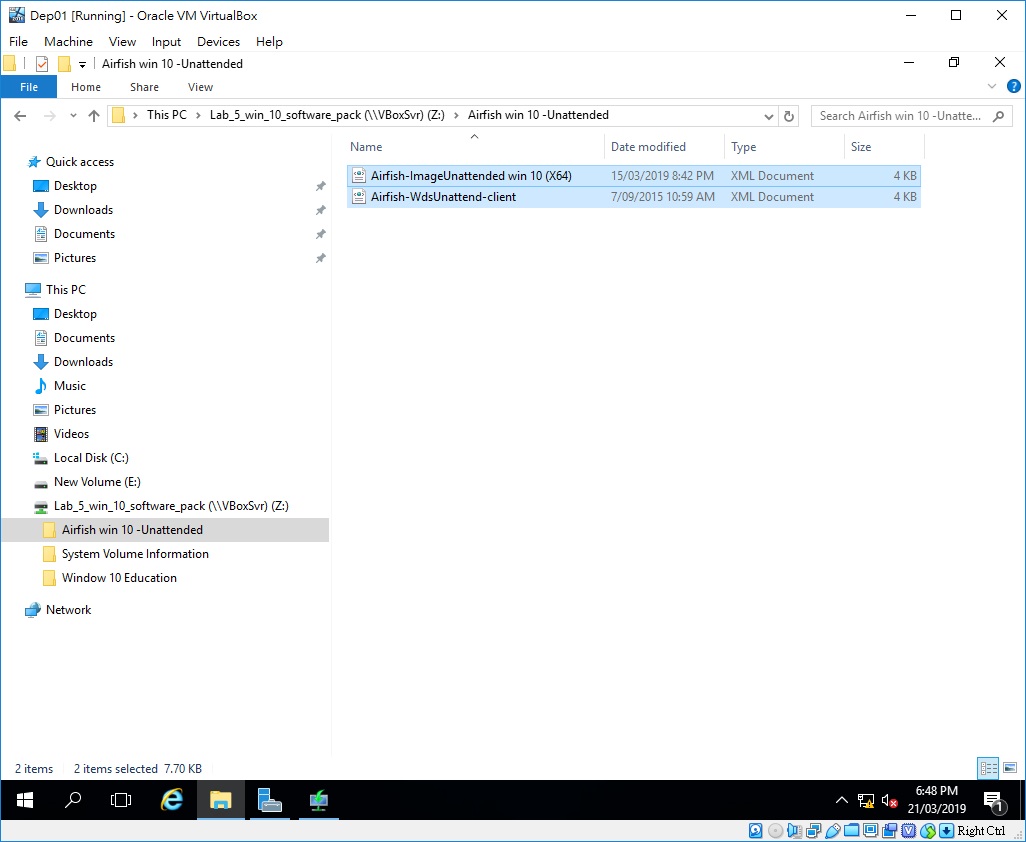Switch to Details view layout button
The width and height of the screenshot is (1026, 842).
(988, 768)
